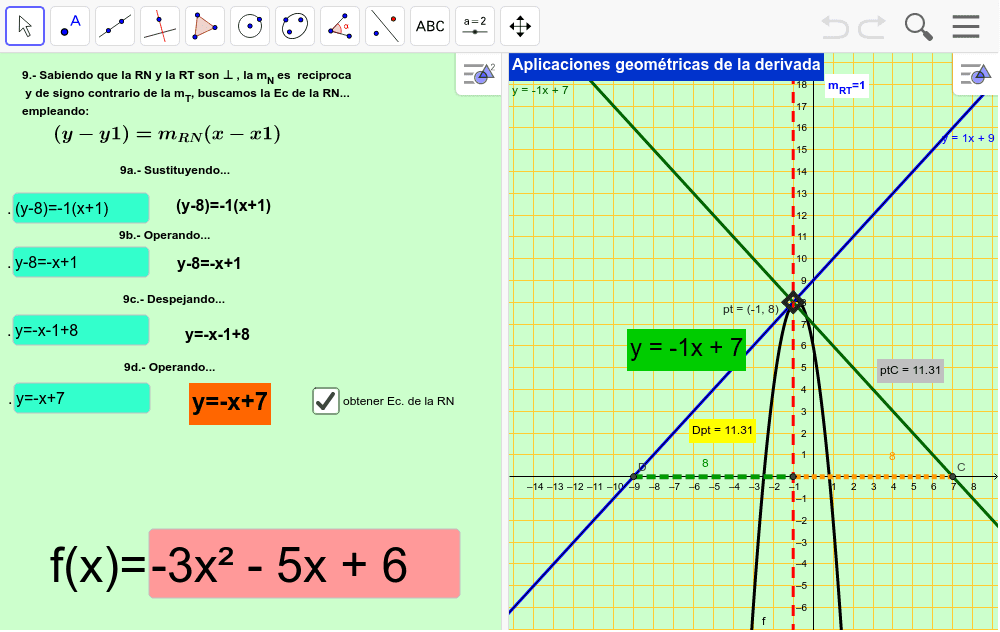Screen dimensions: 1000x632
Task: Click the Undo arrow
Action: pos(835,27)
